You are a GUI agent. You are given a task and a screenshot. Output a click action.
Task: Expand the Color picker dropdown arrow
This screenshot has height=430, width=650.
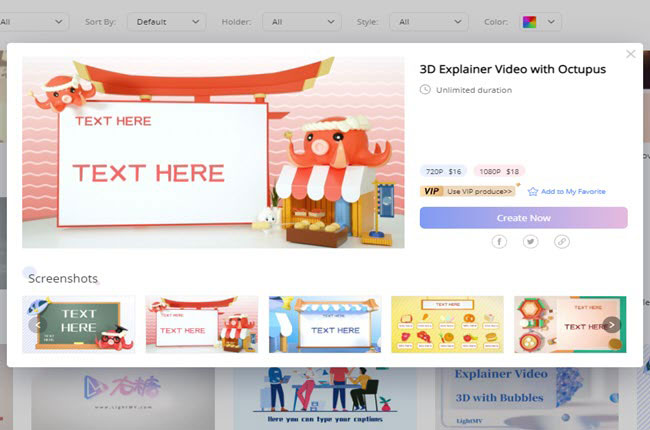coord(551,22)
